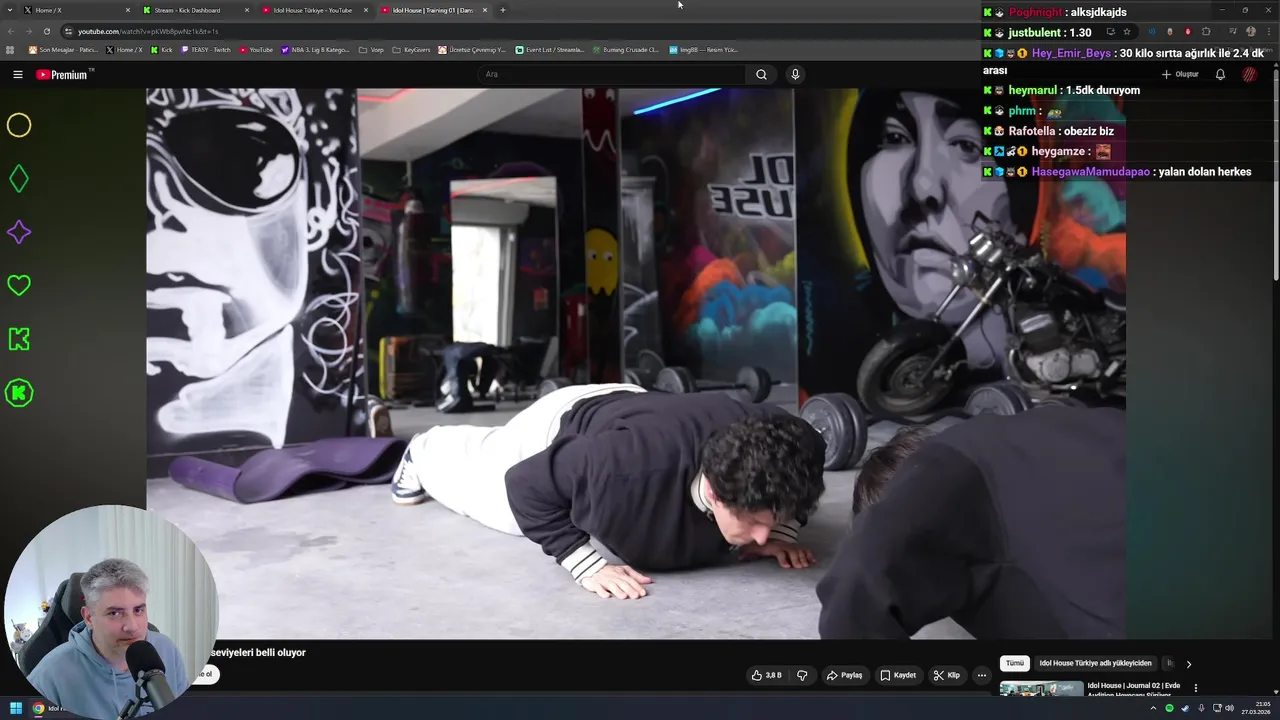Open NBA 3. Lig B Kategorisi bookmark
1280x720 pixels.
[316, 49]
